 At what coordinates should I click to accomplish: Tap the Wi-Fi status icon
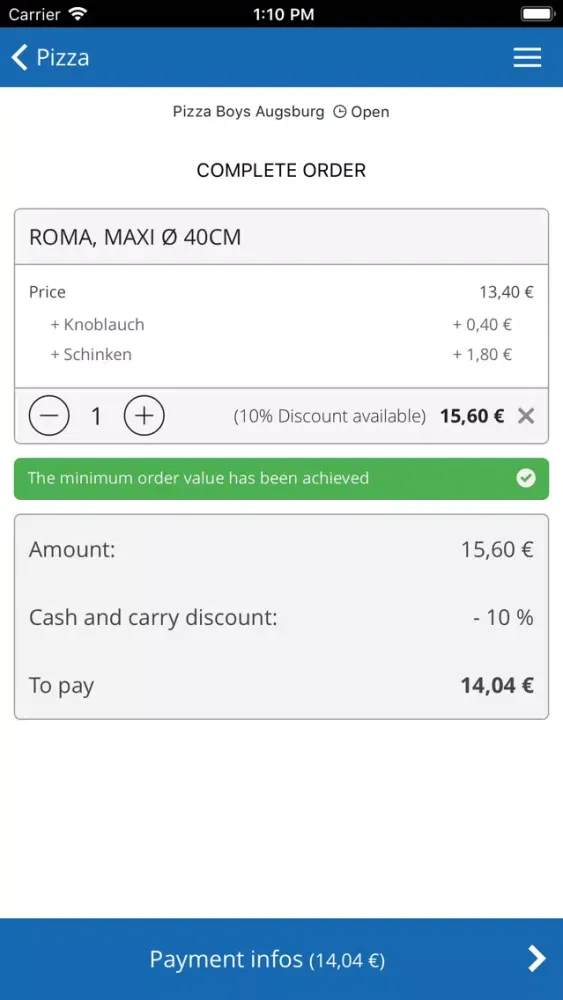click(x=78, y=13)
